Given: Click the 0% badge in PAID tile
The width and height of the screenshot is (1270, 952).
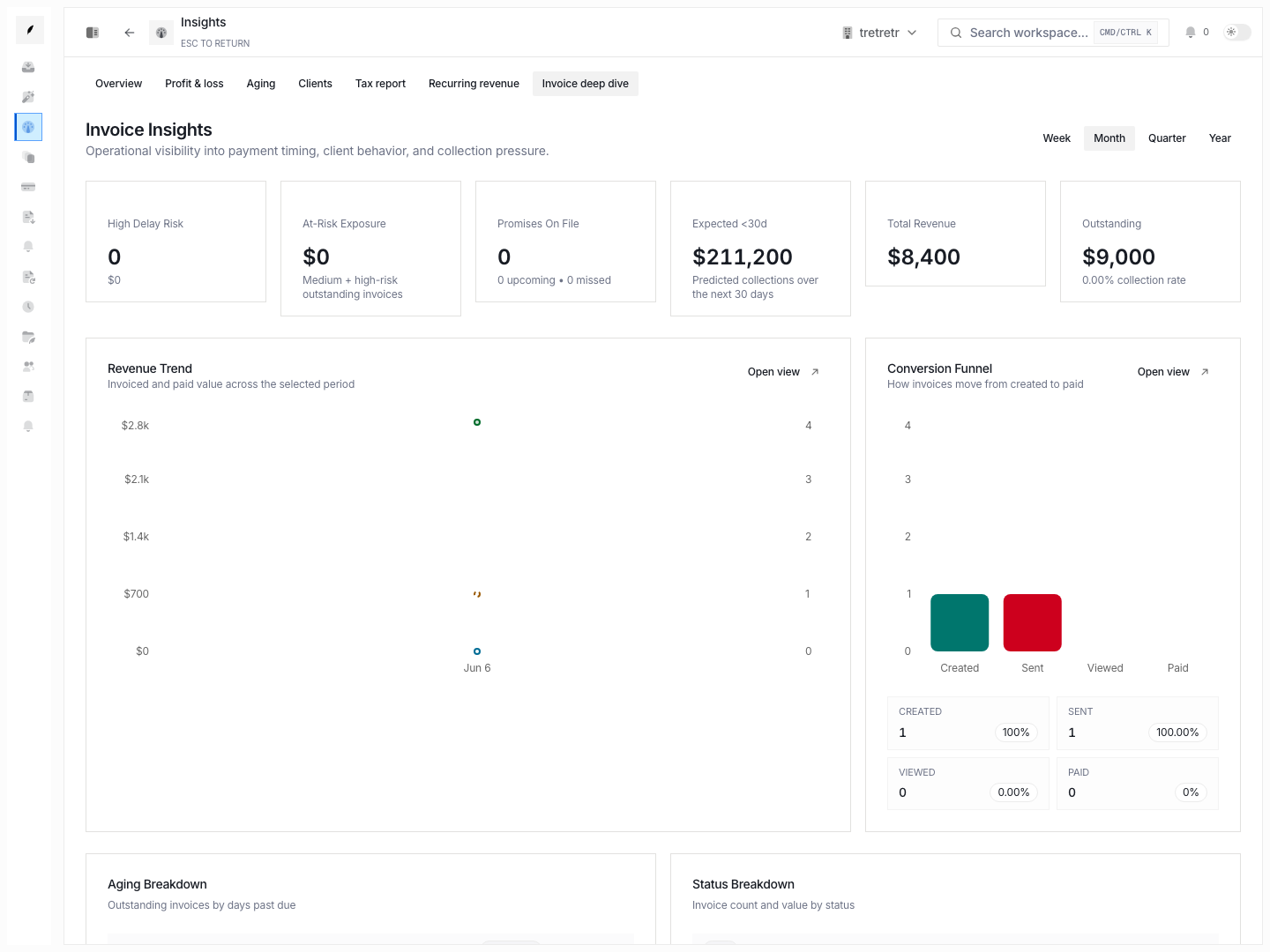Looking at the screenshot, I should click(x=1191, y=792).
